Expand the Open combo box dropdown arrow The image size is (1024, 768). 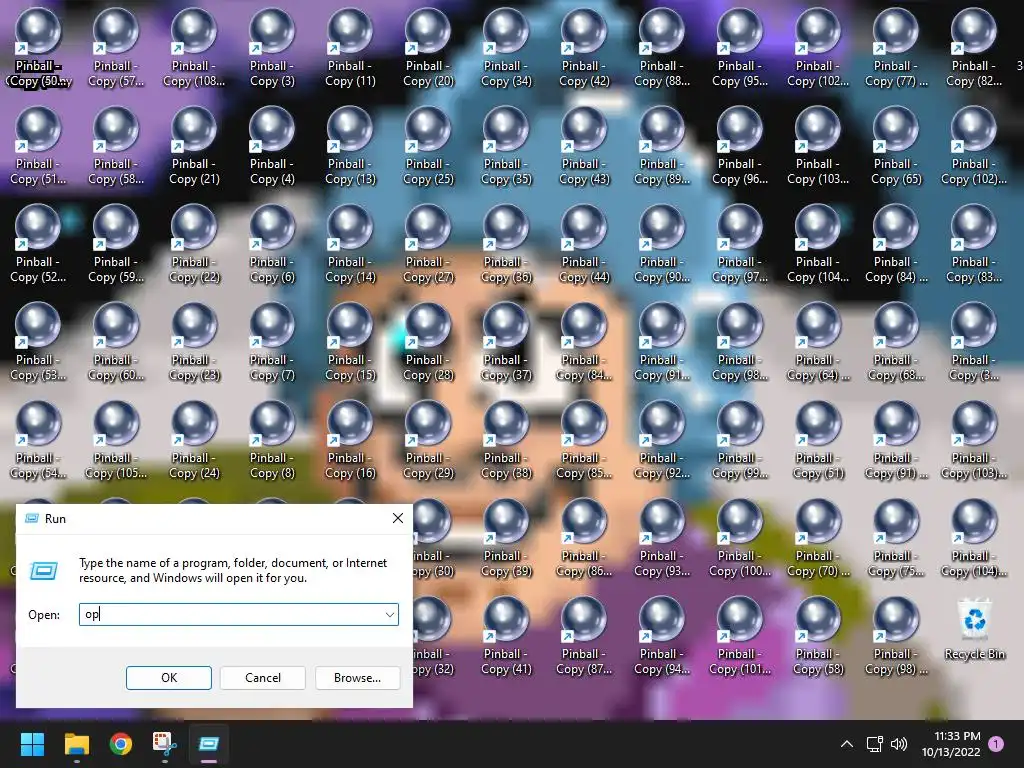point(389,615)
